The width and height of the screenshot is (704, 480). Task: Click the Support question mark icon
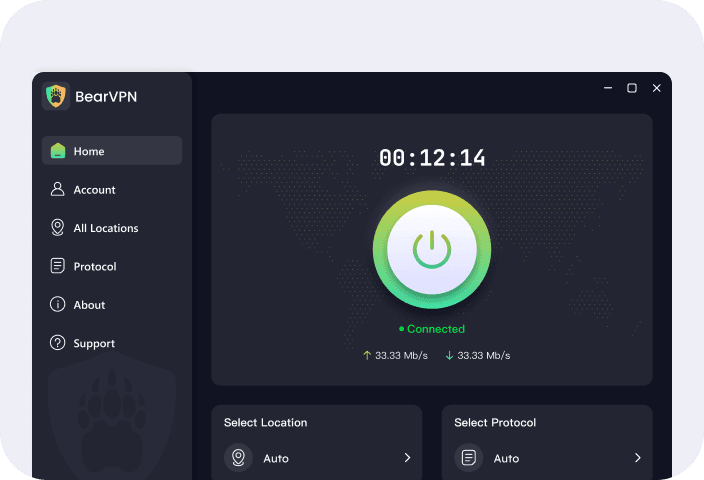coord(57,343)
